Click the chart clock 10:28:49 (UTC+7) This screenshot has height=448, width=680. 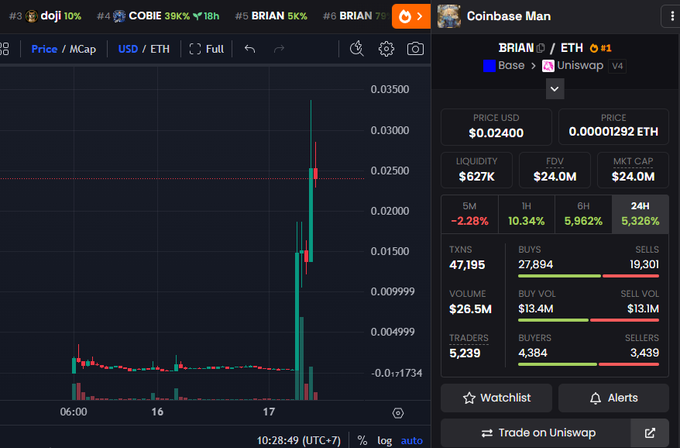(x=298, y=441)
